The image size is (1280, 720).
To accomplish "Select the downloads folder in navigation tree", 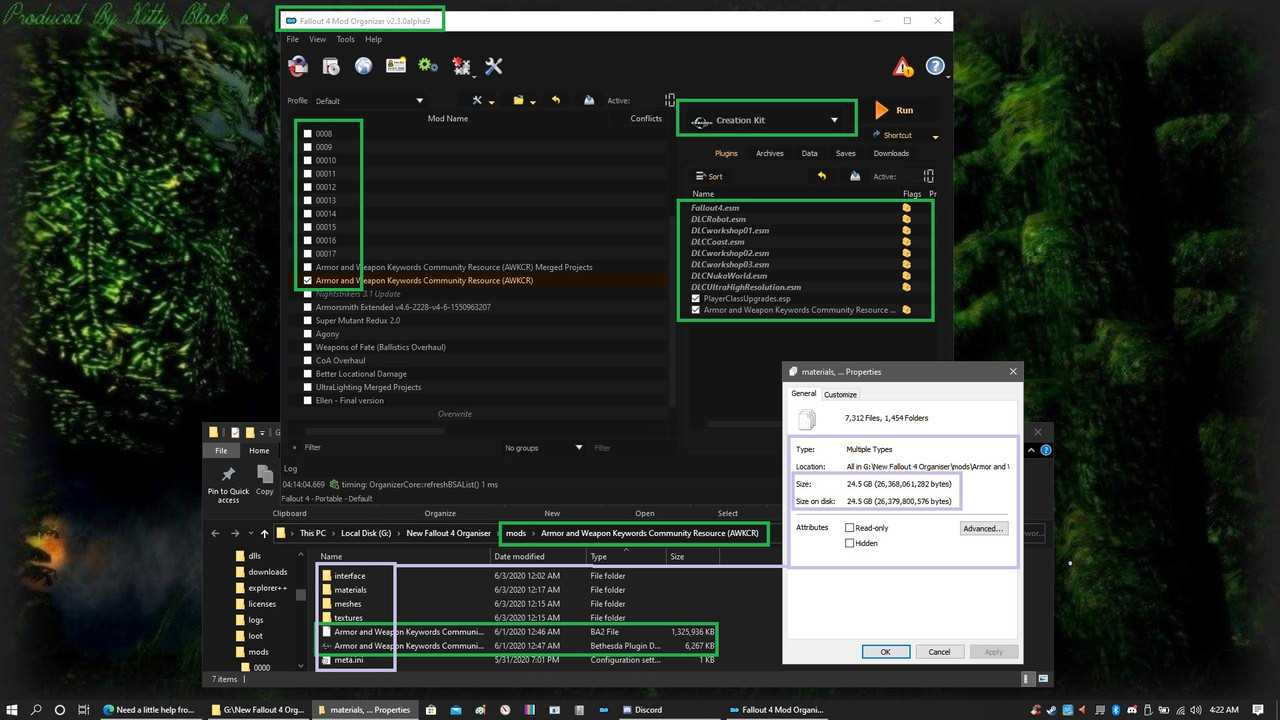I will pyautogui.click(x=268, y=572).
